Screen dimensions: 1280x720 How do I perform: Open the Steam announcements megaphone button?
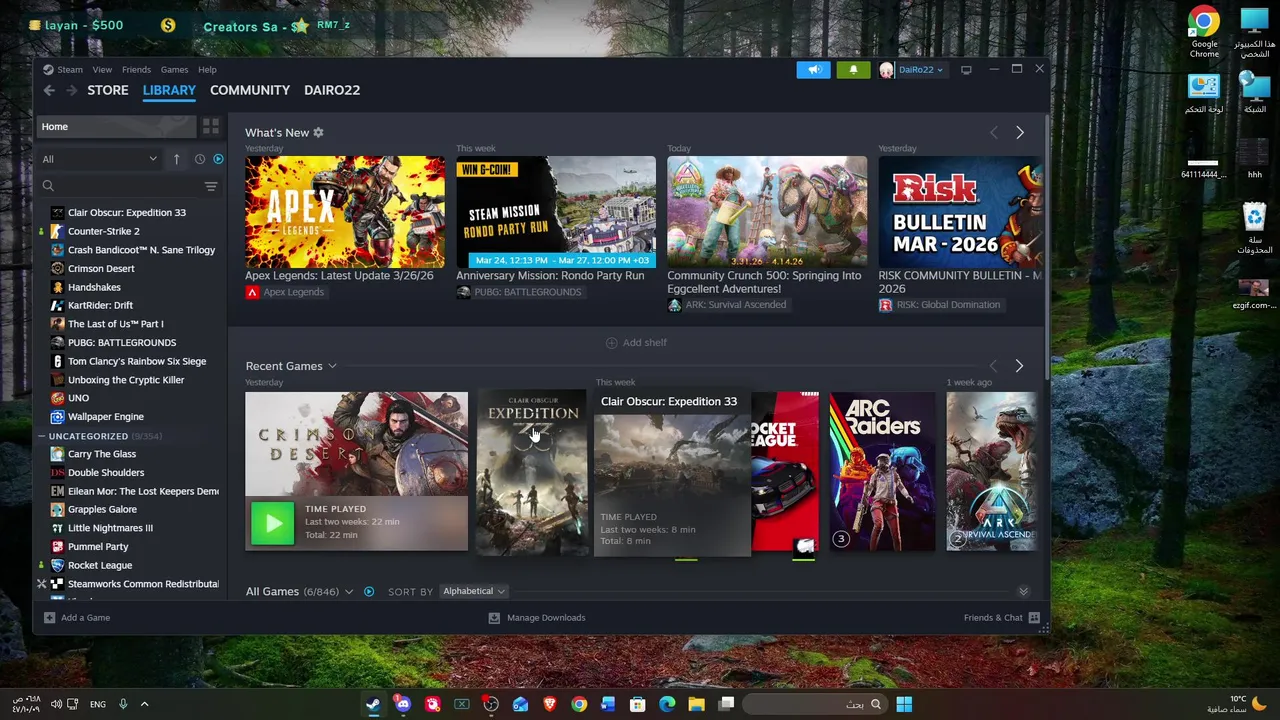(814, 70)
